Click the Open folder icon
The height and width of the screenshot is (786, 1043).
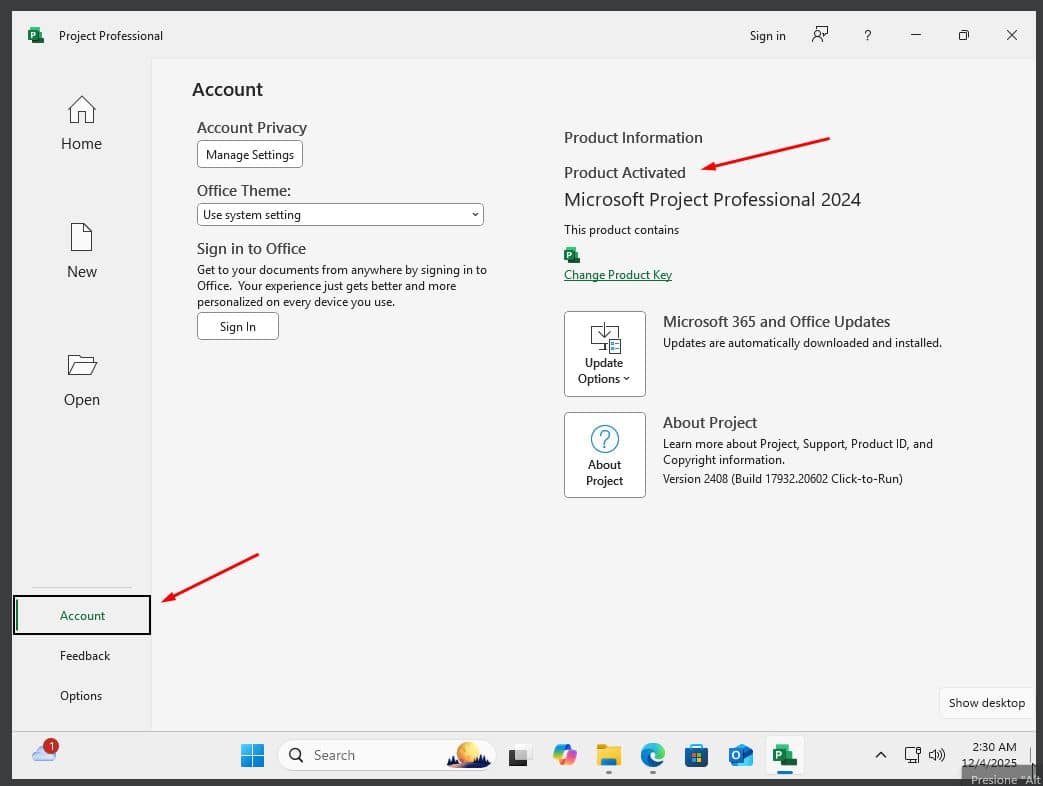click(81, 364)
